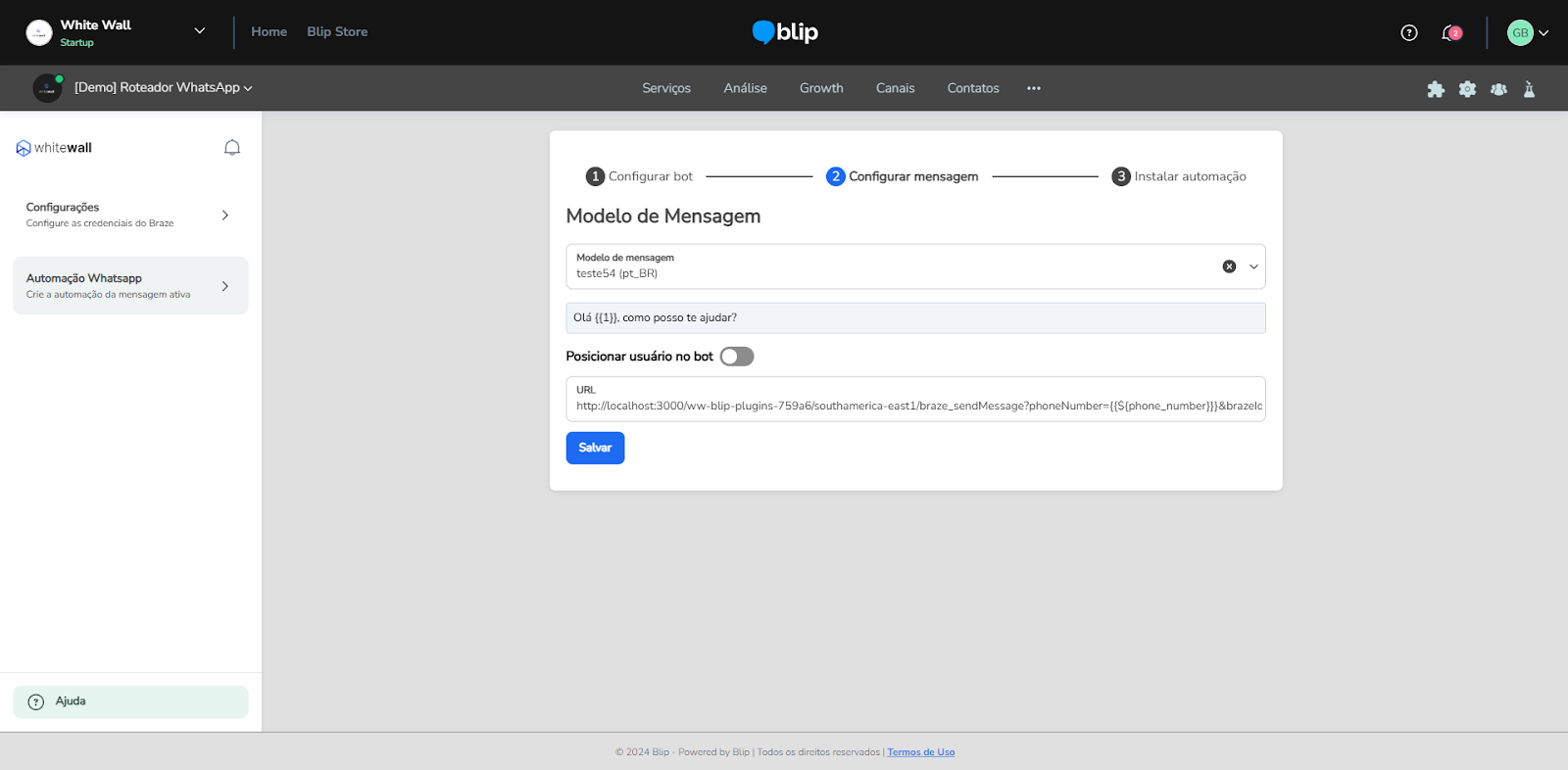The height and width of the screenshot is (770, 1568).
Task: Expand the user account chevron next to GB
Action: (1543, 33)
